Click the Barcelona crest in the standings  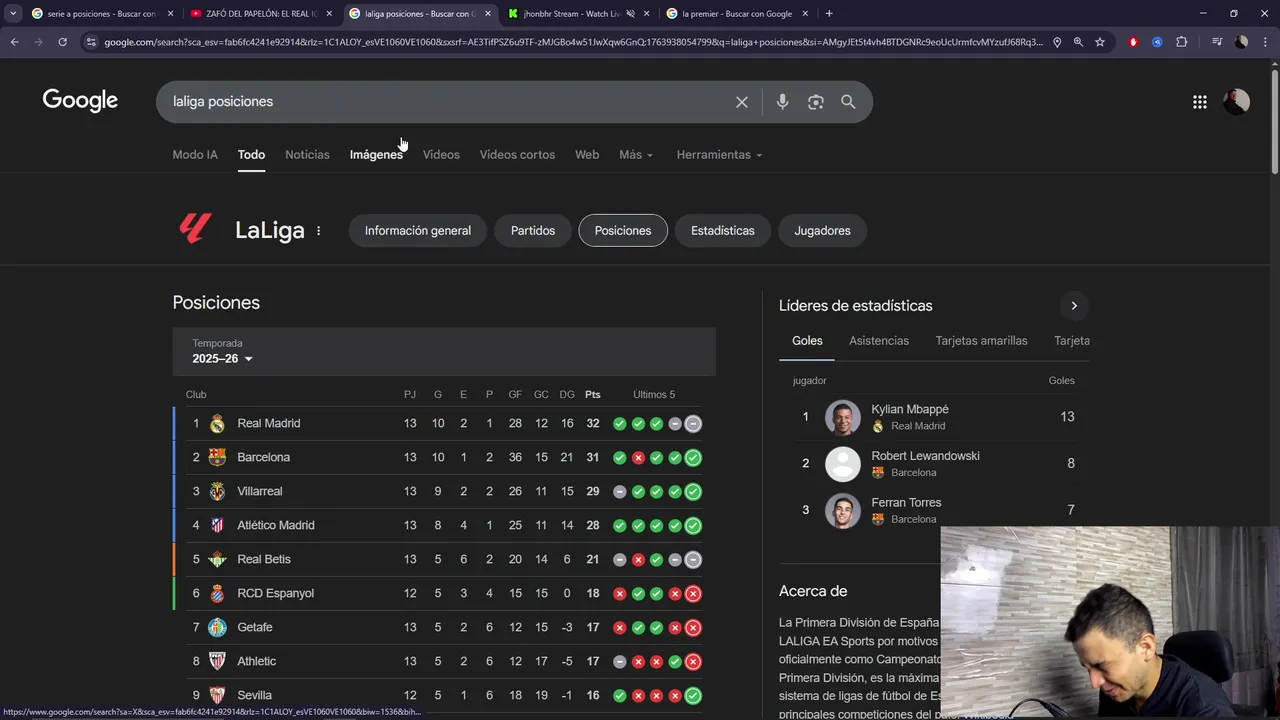pos(217,457)
